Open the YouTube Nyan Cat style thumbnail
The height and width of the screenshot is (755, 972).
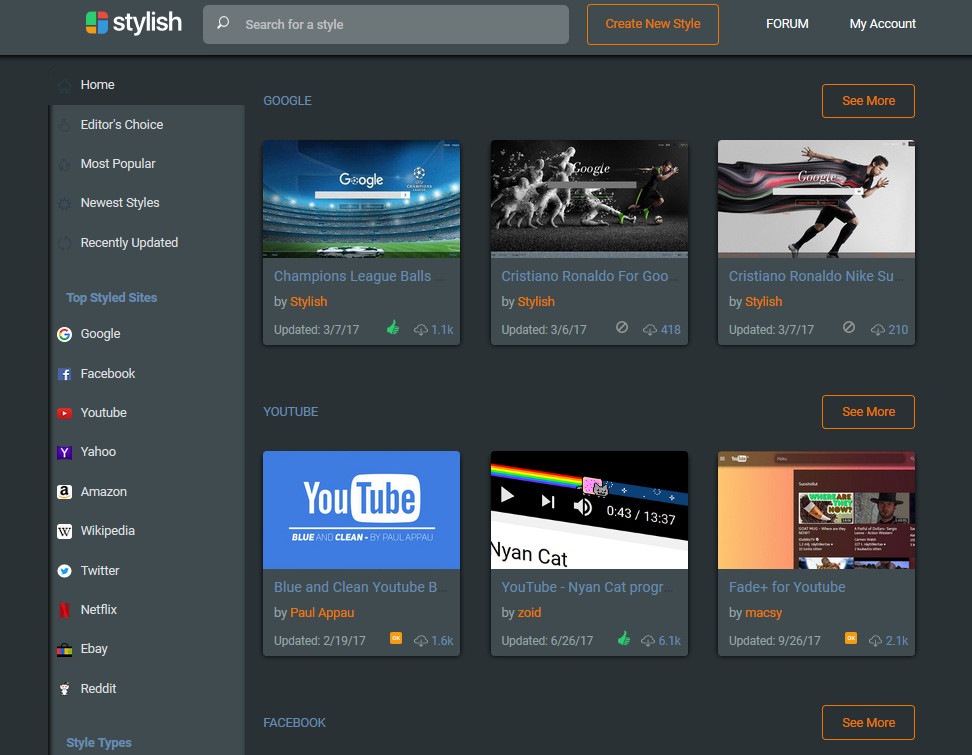(588, 510)
